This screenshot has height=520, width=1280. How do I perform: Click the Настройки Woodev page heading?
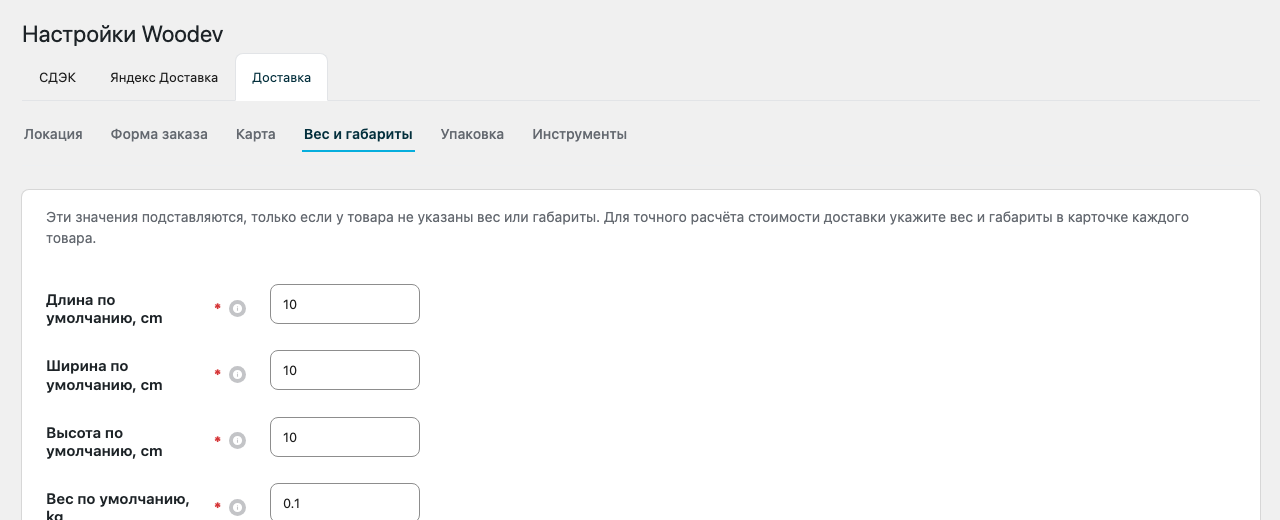pyautogui.click(x=122, y=34)
